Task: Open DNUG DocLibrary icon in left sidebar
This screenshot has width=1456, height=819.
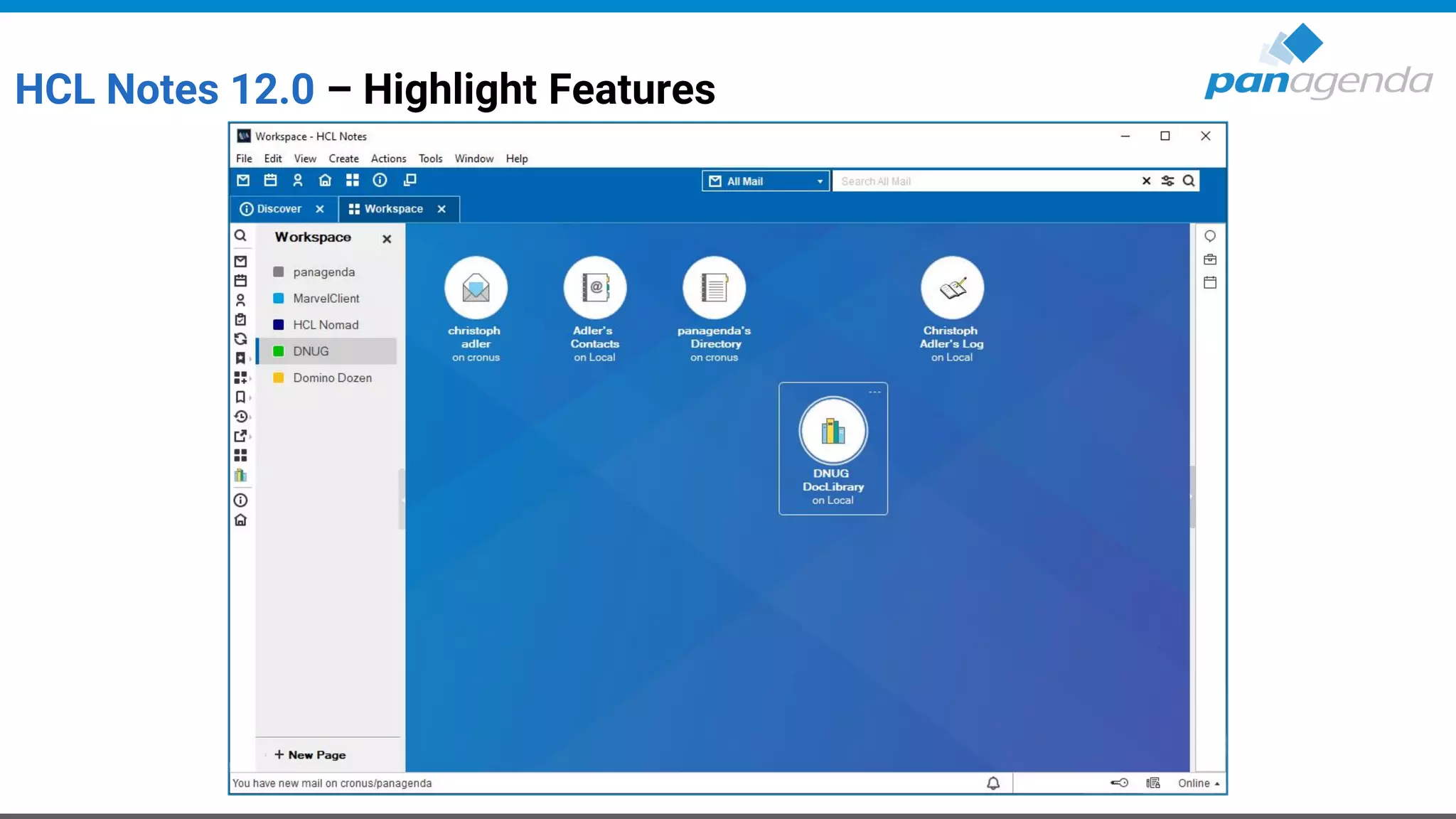Action: [240, 475]
